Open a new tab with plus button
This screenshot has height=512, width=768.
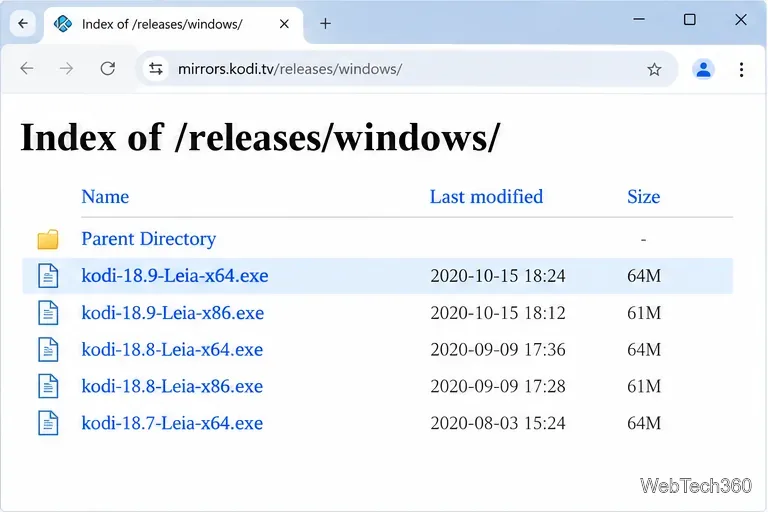click(x=325, y=24)
